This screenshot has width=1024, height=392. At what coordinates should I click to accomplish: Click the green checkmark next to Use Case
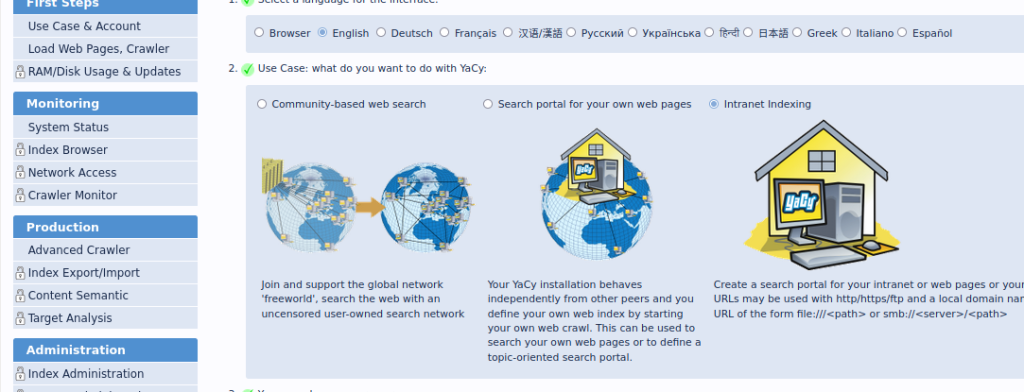tap(248, 69)
